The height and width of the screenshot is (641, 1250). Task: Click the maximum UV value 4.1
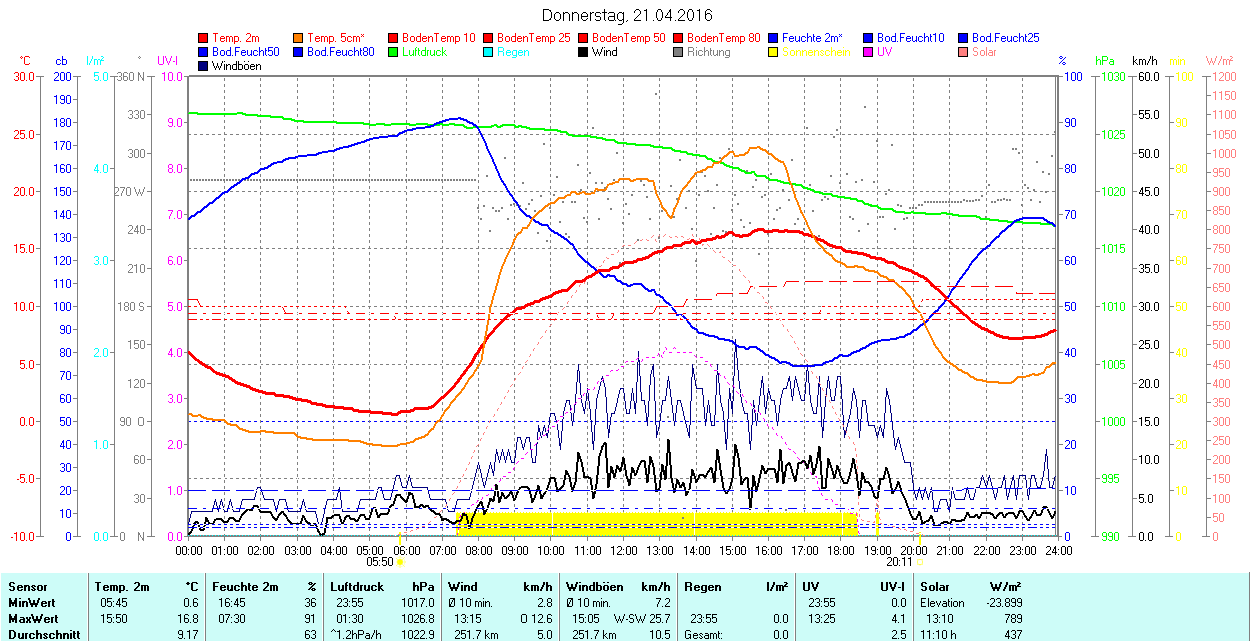[897, 619]
